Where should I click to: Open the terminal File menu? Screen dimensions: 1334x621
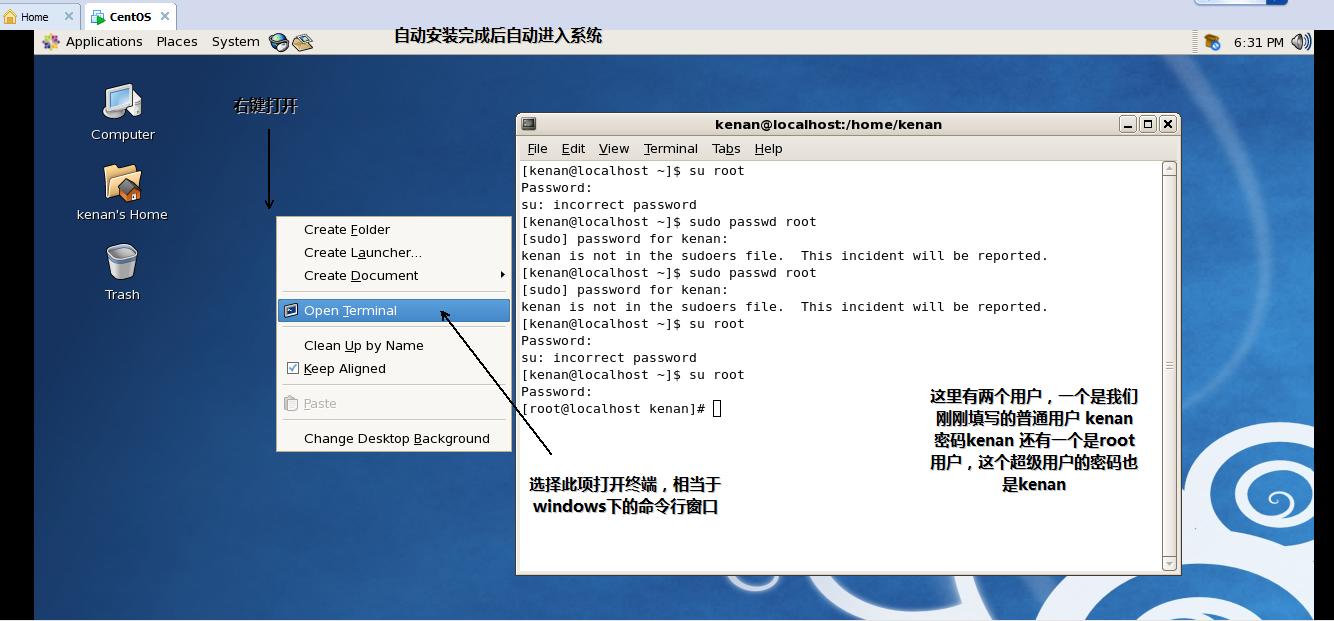click(537, 149)
